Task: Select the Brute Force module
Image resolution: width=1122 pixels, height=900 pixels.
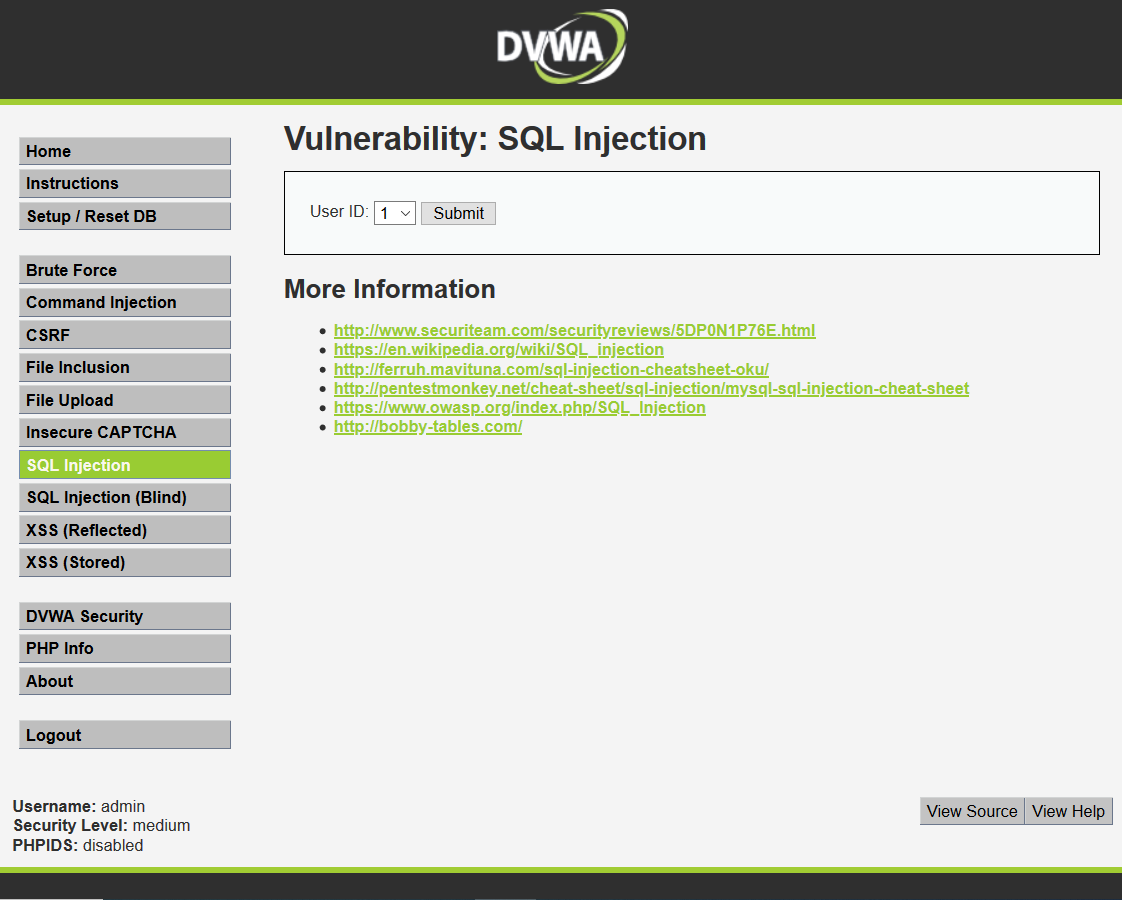Action: click(x=125, y=270)
